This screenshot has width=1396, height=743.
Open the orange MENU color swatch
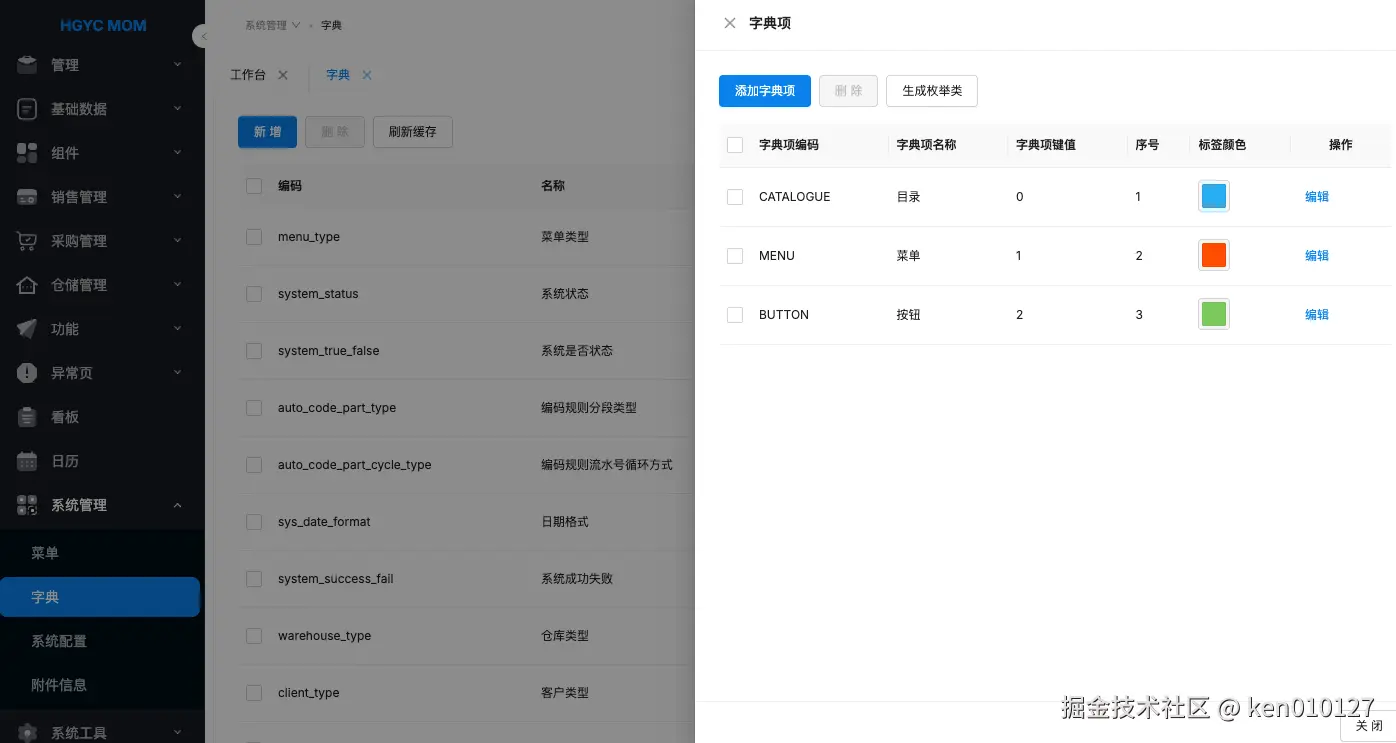click(x=1214, y=255)
